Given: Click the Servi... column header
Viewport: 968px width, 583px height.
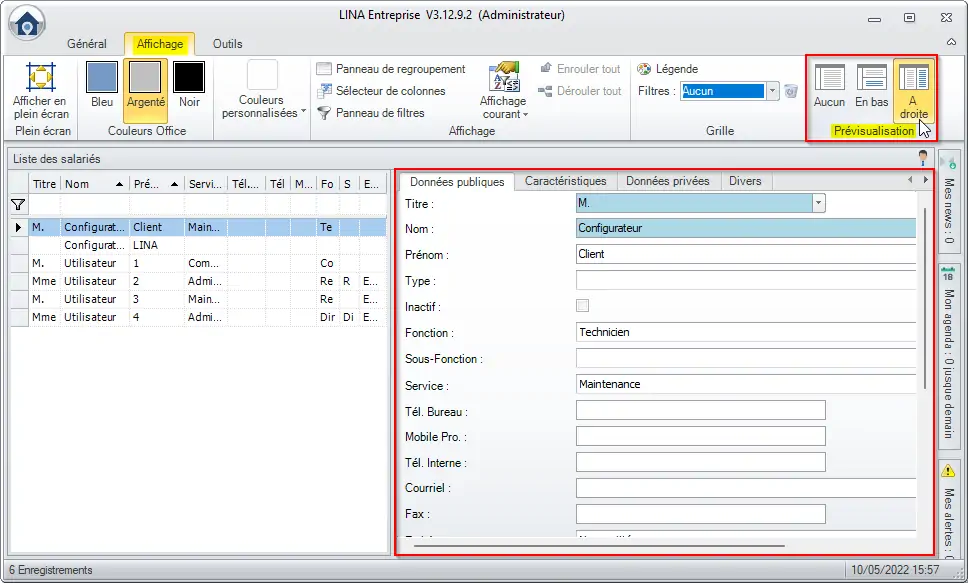Looking at the screenshot, I should point(206,184).
